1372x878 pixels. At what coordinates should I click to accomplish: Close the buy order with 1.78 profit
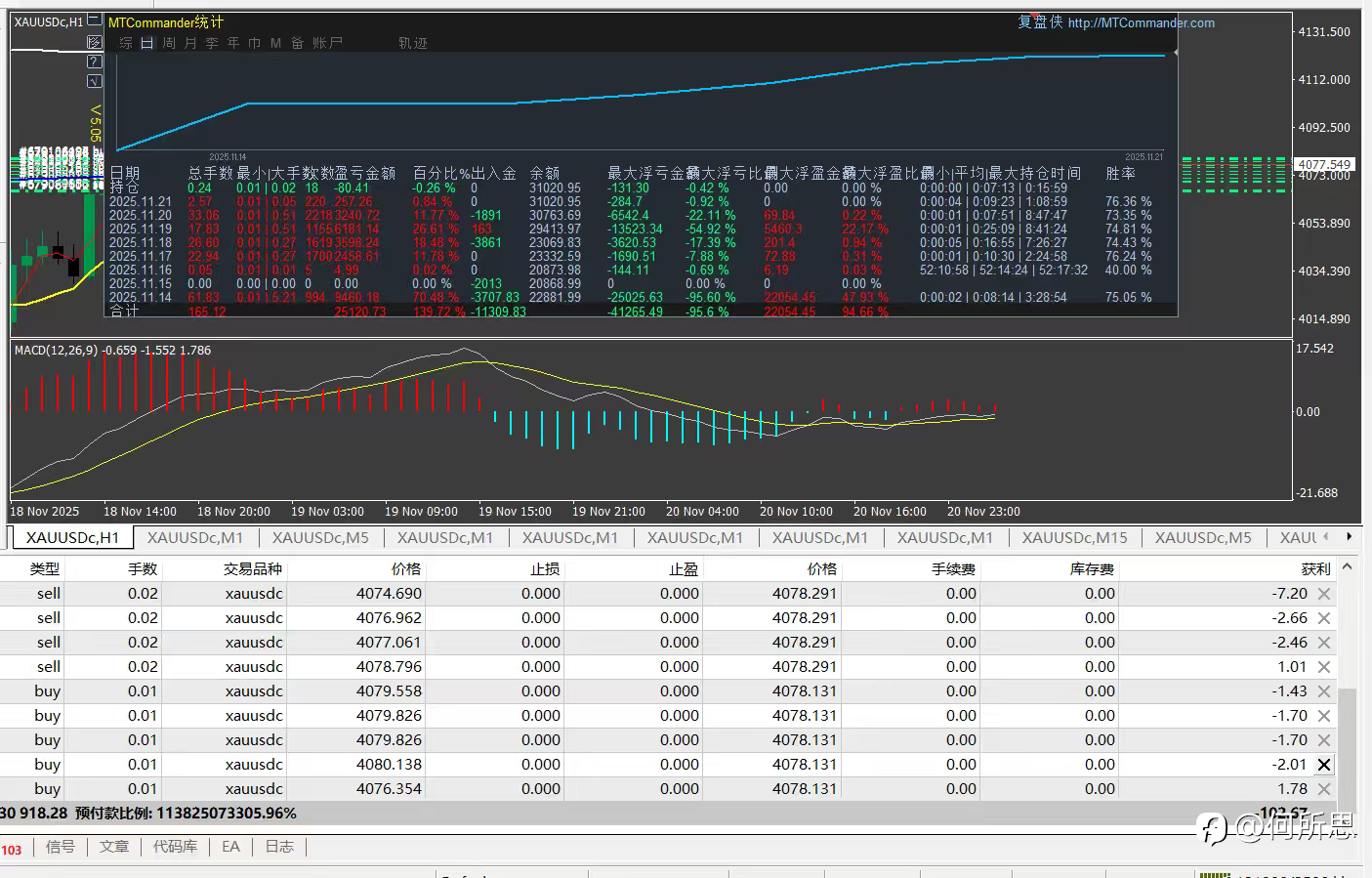click(1324, 789)
